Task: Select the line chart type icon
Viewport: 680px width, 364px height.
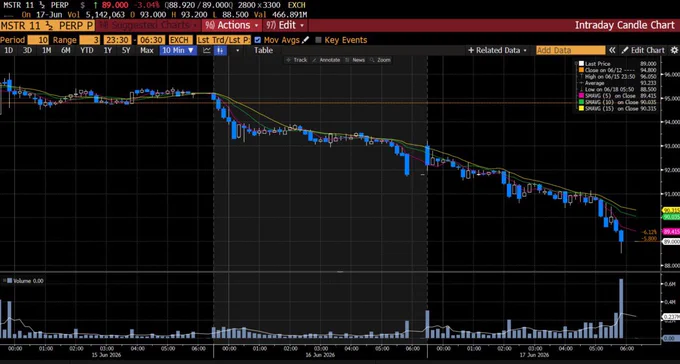Action: point(207,50)
